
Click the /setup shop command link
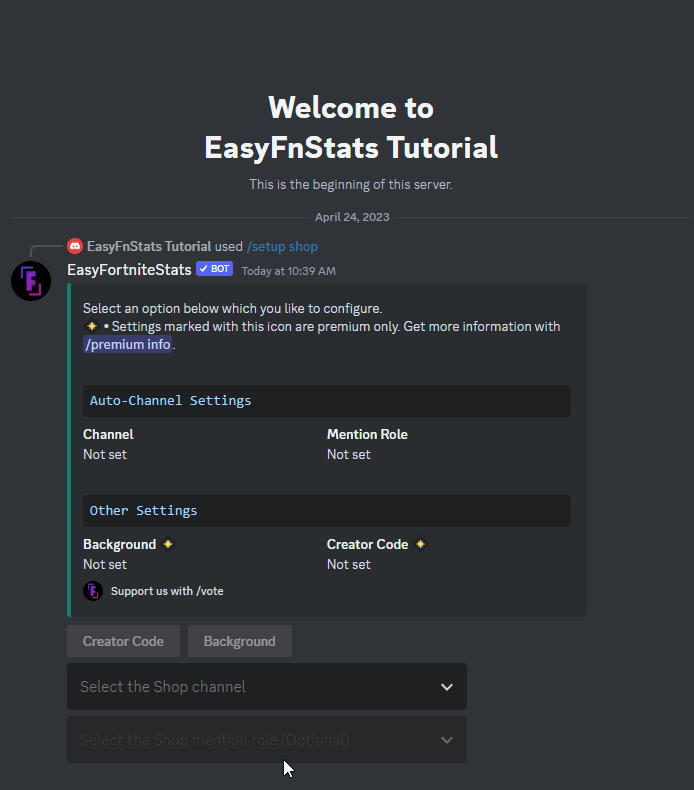[x=282, y=246]
